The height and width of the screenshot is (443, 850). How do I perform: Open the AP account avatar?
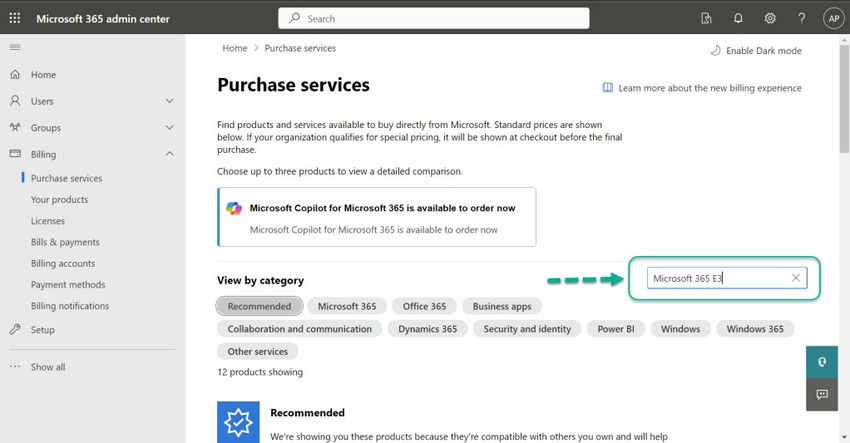(x=834, y=18)
